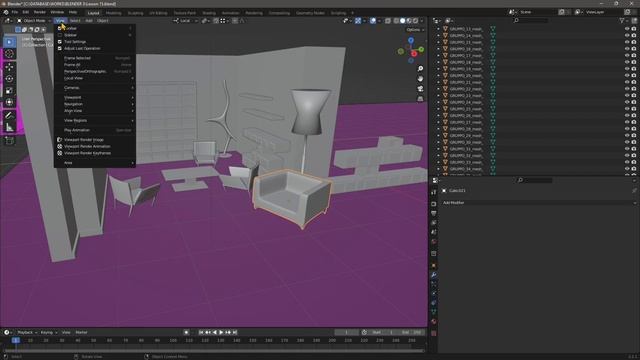The width and height of the screenshot is (640, 360).
Task: Open the Add Modifier dropdown
Action: click(539, 203)
